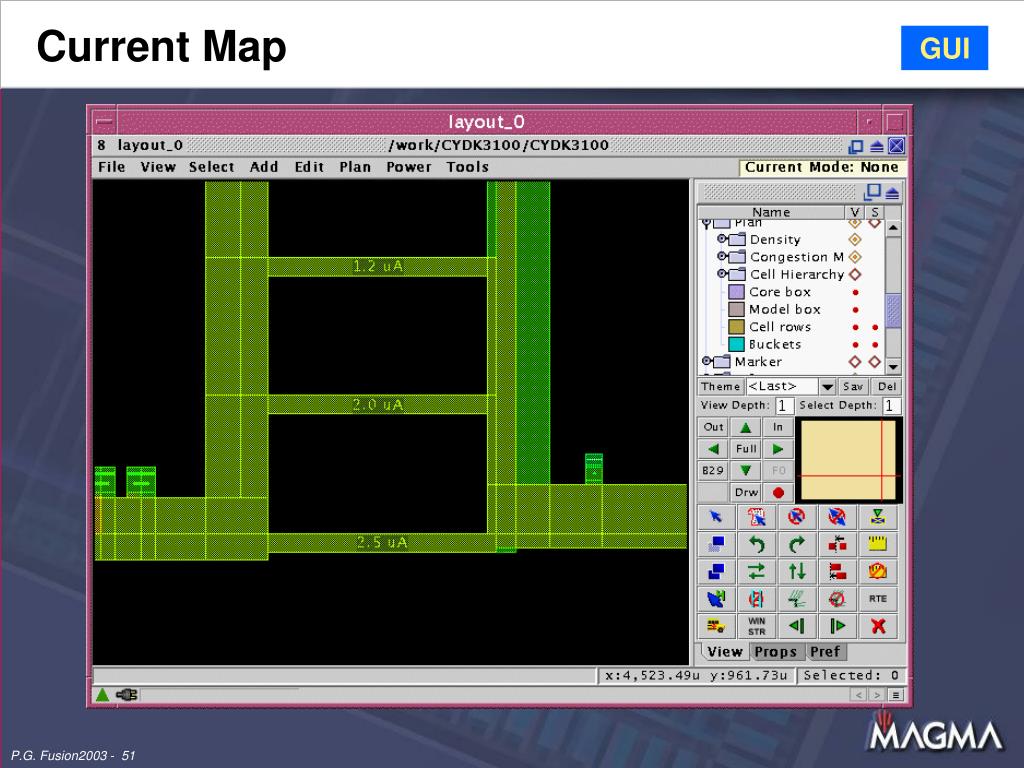Toggle visibility diamond for Cell Hierarchy
Screen dimensions: 1024x768
coord(855,274)
